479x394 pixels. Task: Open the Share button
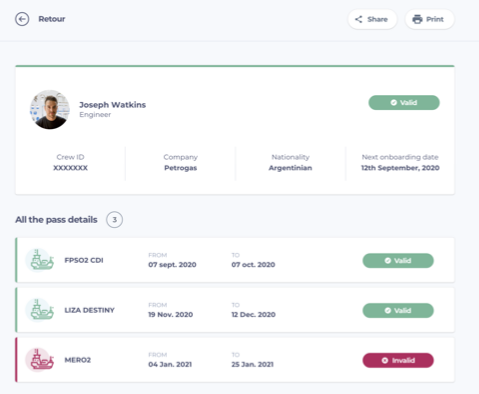[x=372, y=19]
